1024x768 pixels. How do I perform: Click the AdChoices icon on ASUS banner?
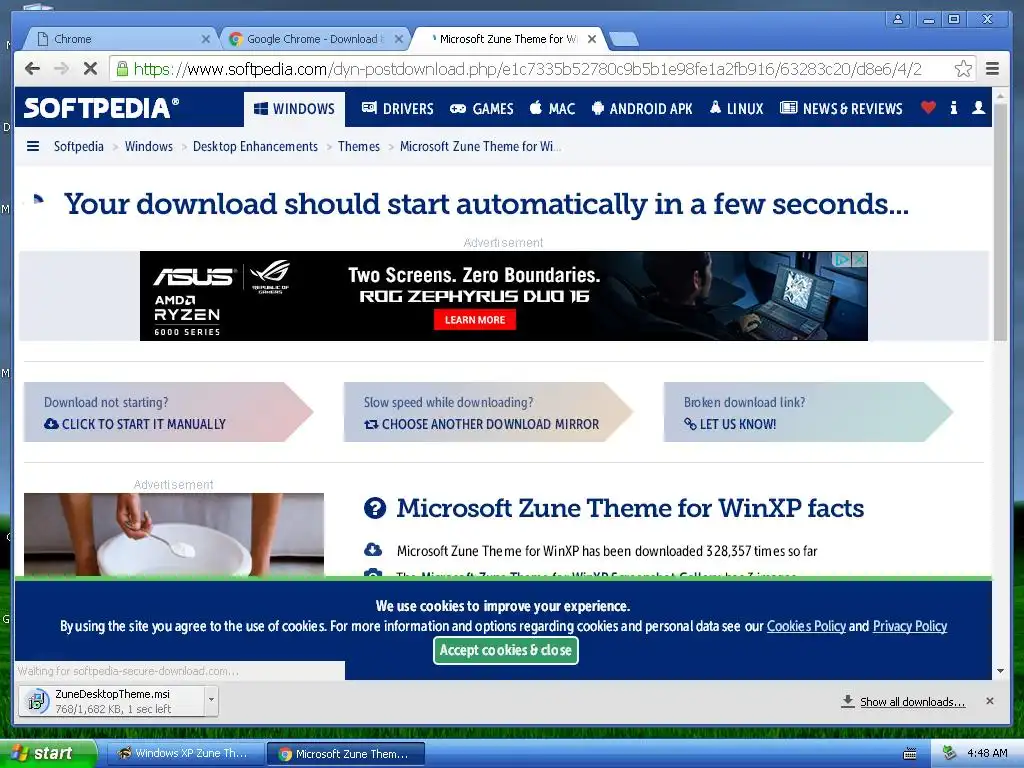(842, 259)
